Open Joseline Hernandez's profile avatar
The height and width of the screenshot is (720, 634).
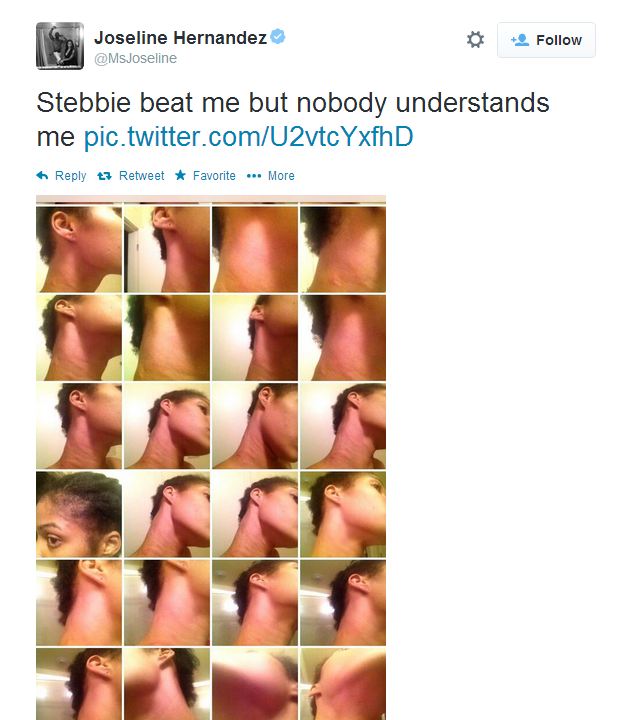pos(60,46)
